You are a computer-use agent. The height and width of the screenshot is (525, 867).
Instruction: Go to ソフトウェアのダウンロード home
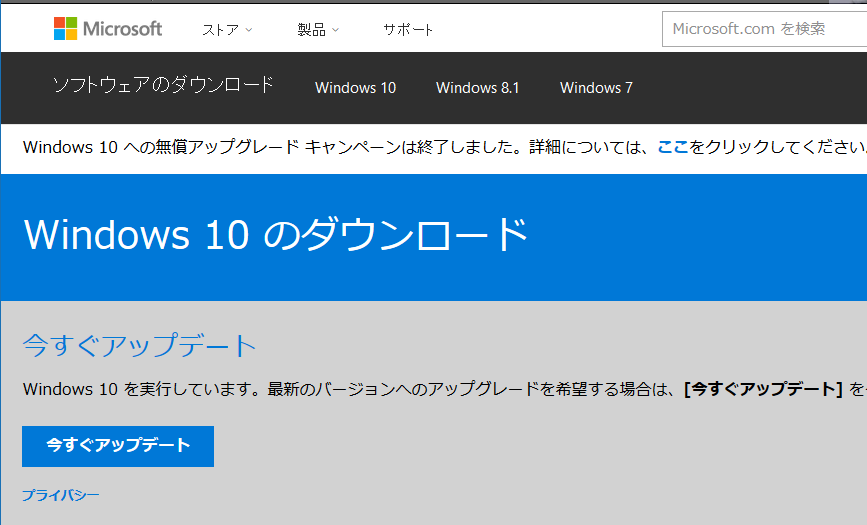(x=163, y=85)
